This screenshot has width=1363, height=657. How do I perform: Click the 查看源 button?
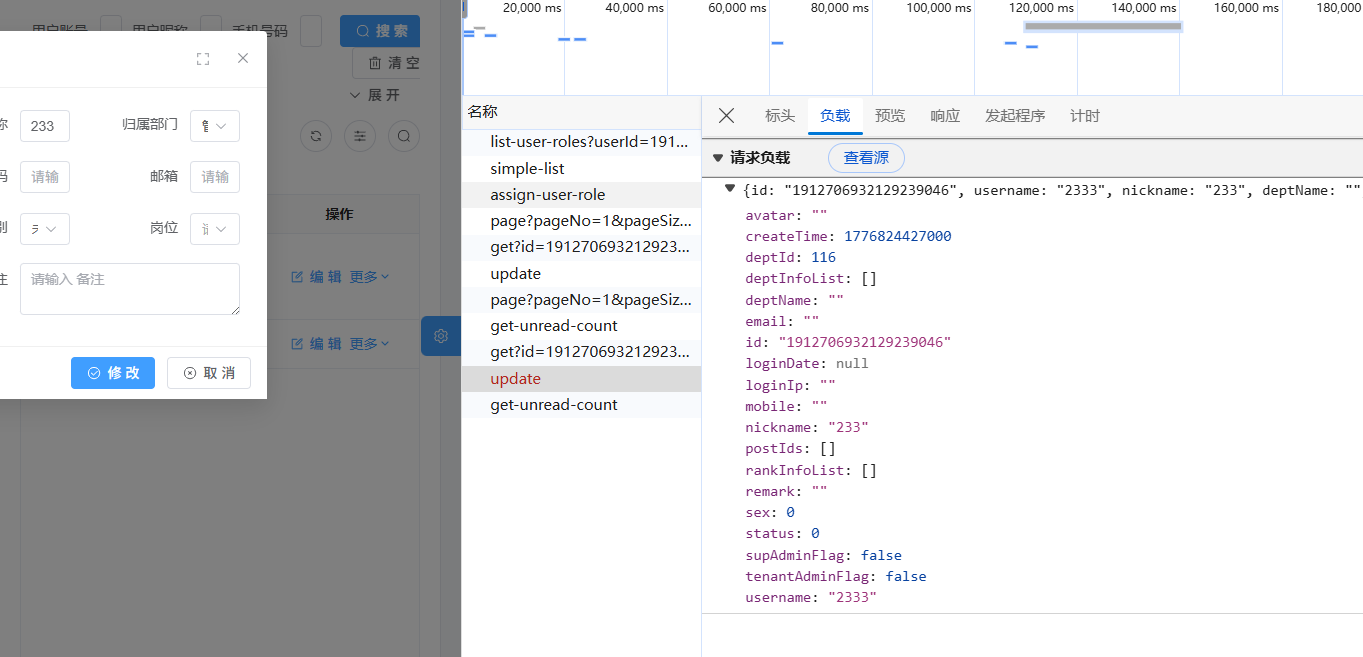[x=866, y=158]
